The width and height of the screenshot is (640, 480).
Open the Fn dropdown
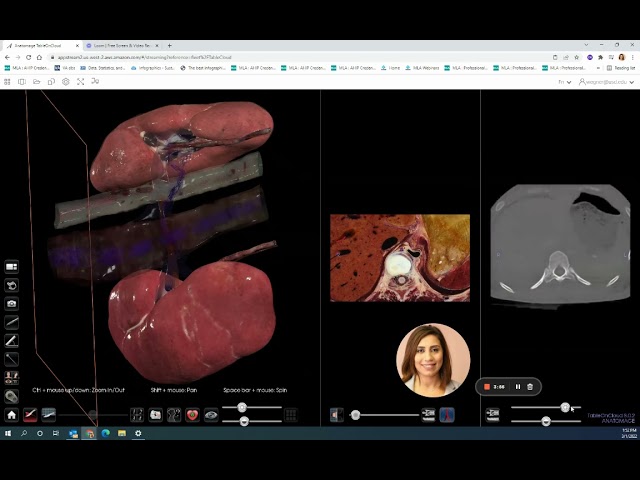click(565, 82)
